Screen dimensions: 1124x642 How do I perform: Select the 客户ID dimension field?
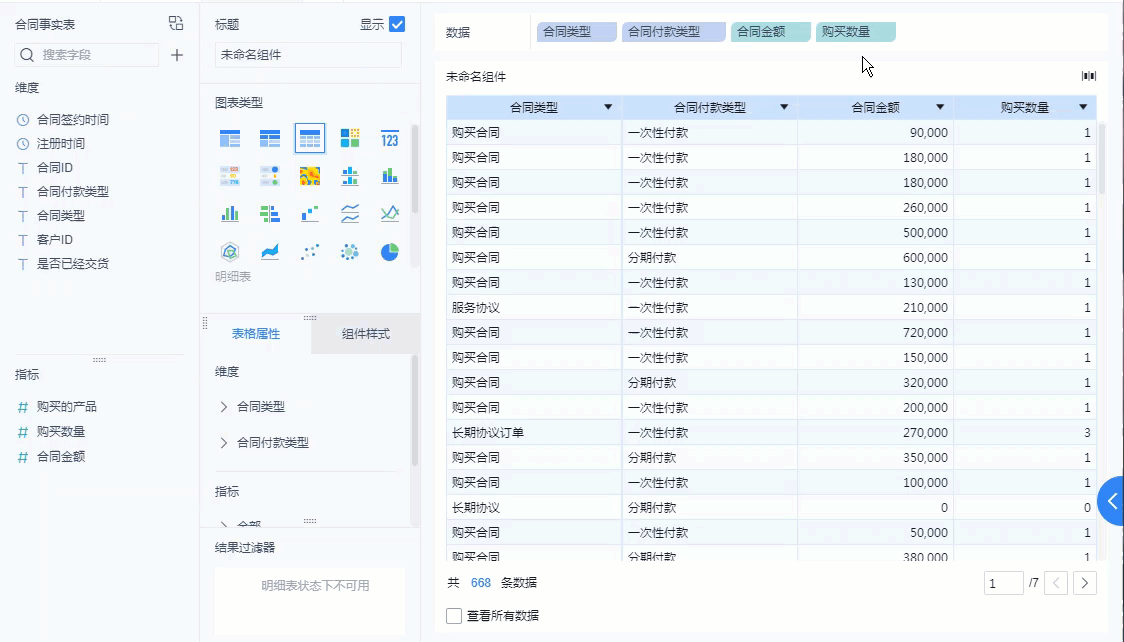click(x=54, y=239)
